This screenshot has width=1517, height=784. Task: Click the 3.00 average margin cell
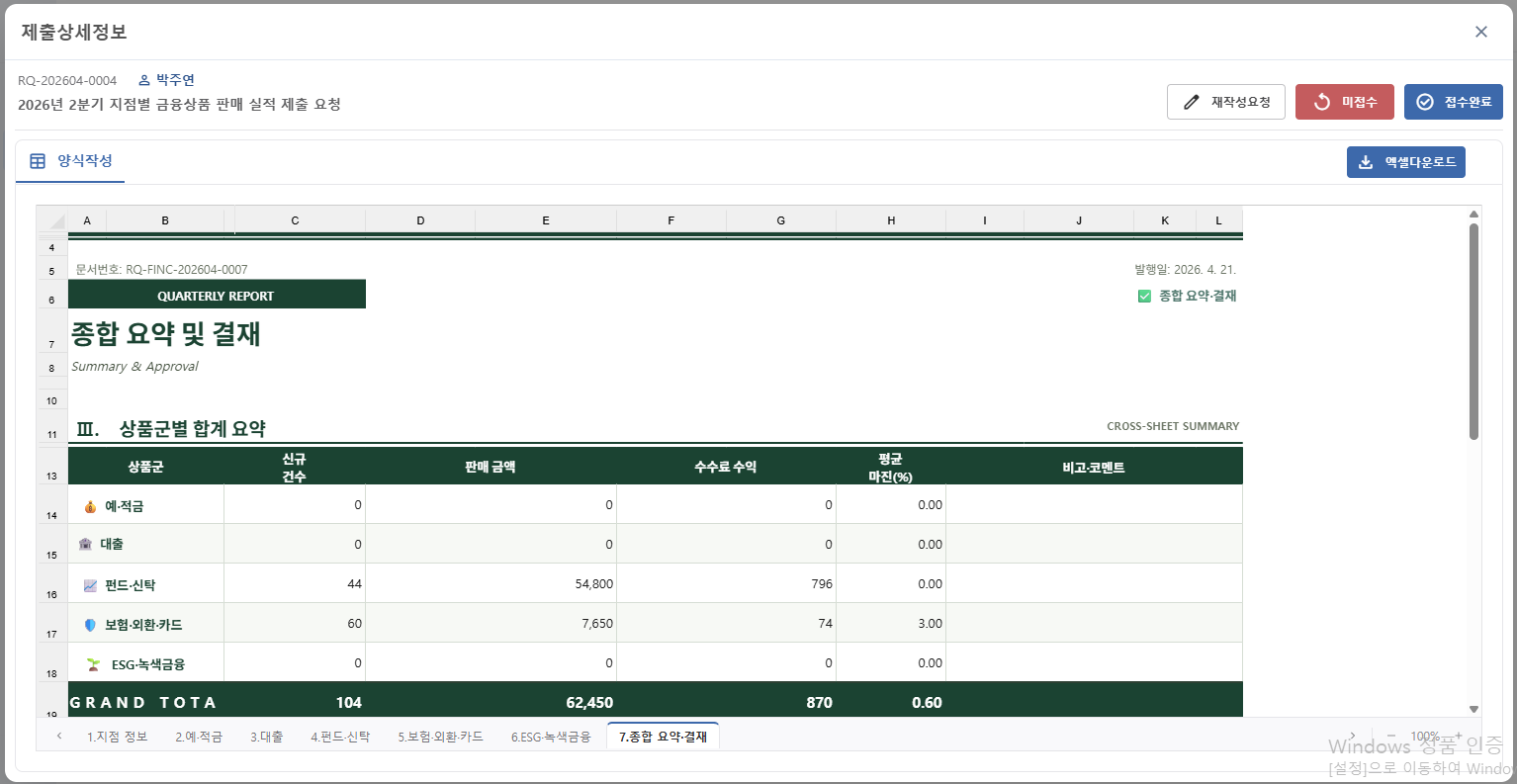click(x=891, y=623)
